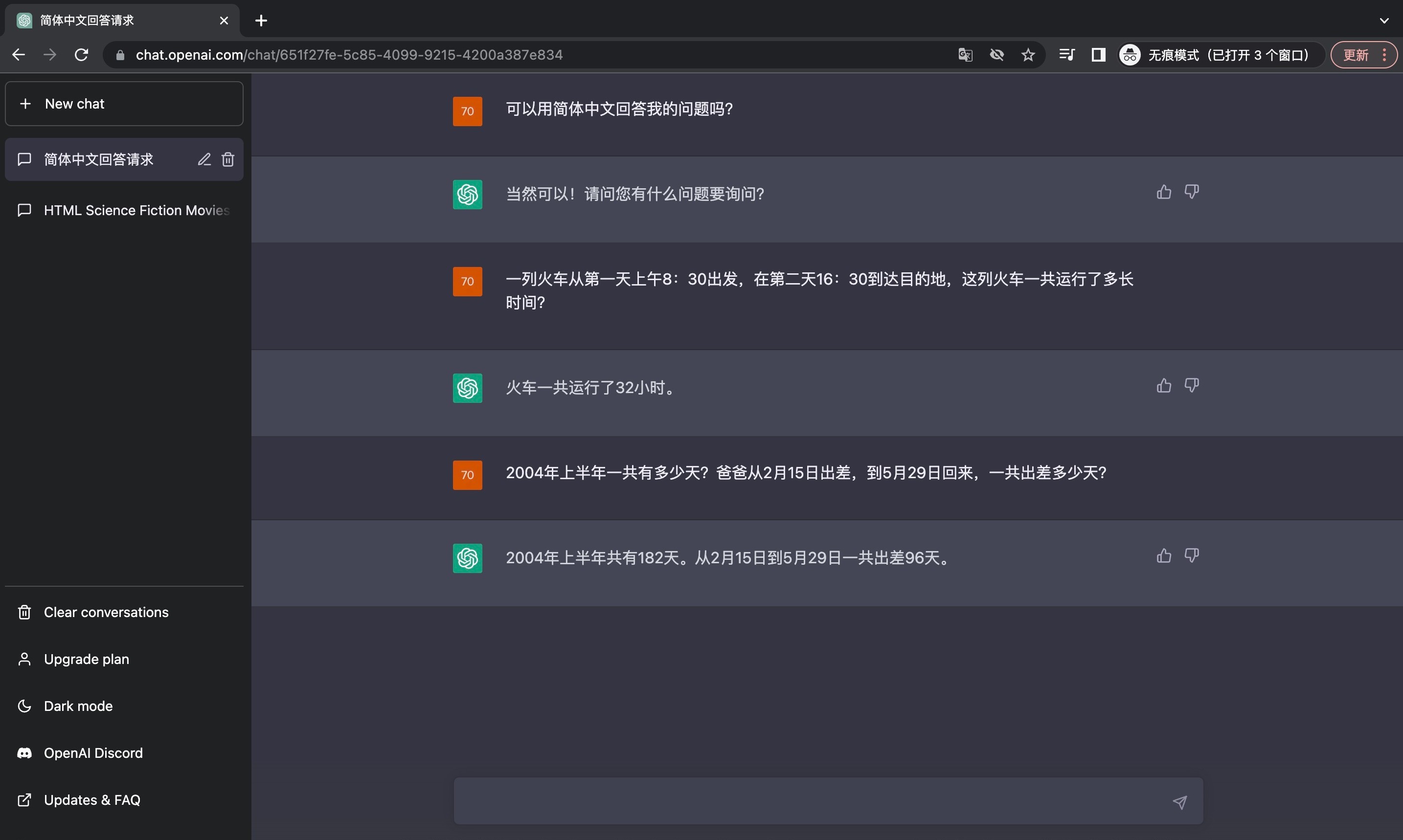Open the side panel reading icon
Screen dimensions: 1403x840
click(x=1098, y=55)
